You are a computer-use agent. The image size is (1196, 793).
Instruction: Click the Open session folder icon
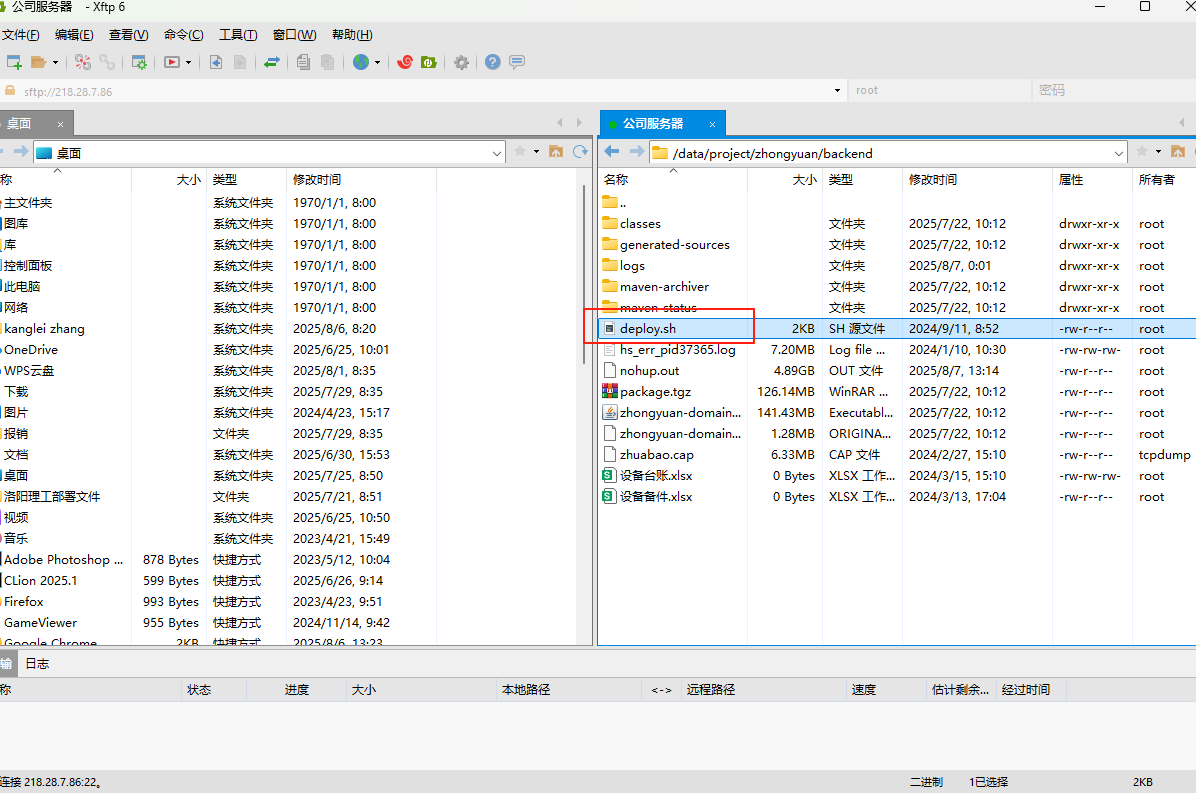(x=38, y=63)
